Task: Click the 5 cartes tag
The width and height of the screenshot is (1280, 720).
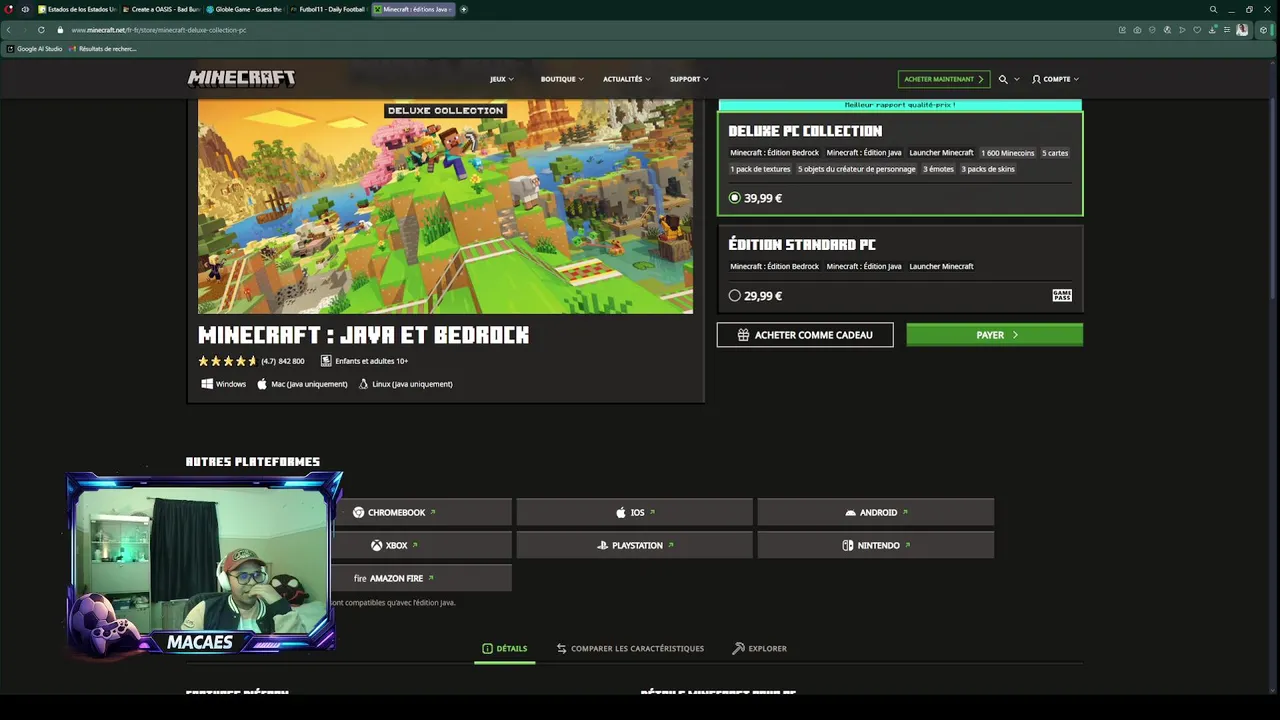Action: pyautogui.click(x=1055, y=153)
